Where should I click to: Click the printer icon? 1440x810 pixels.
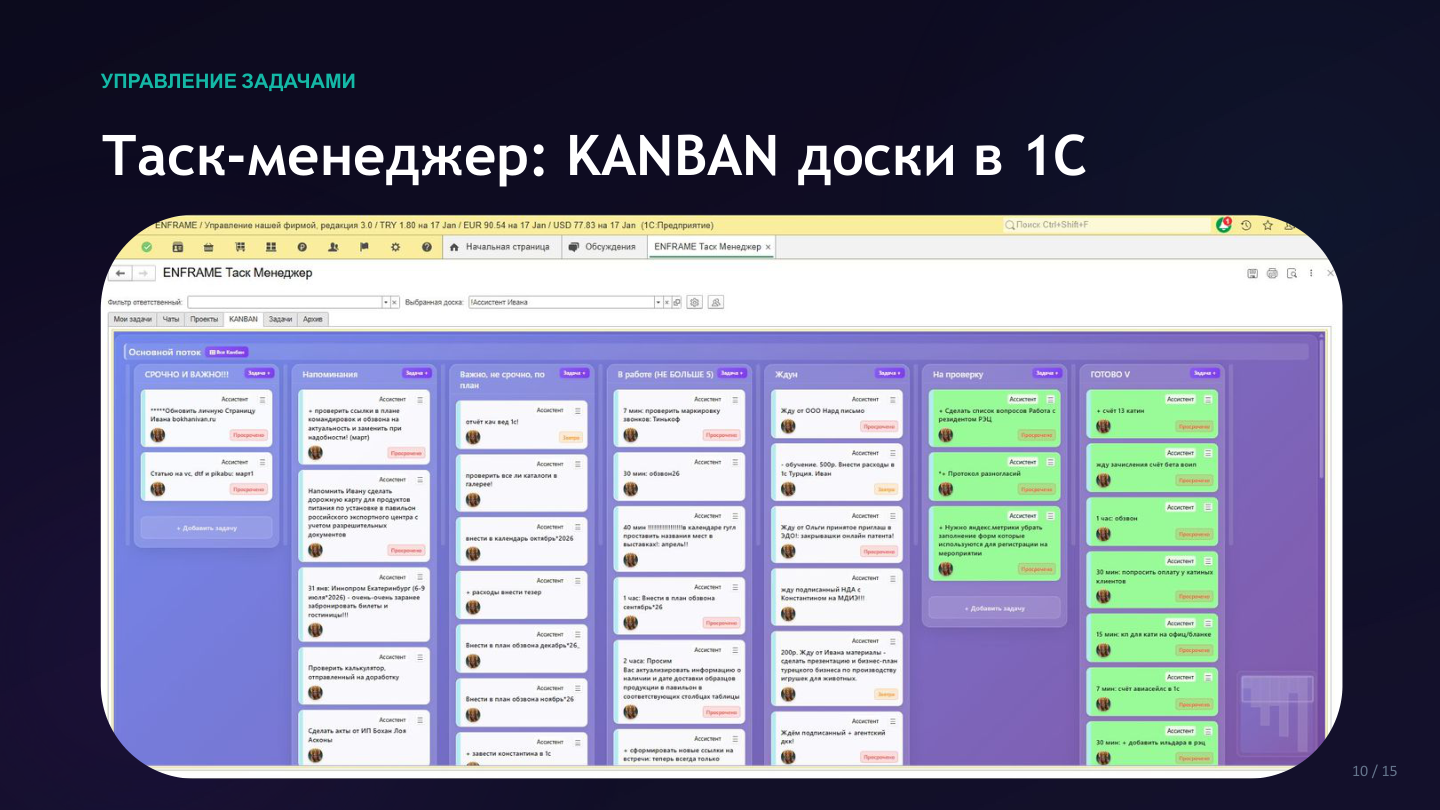pos(1272,273)
